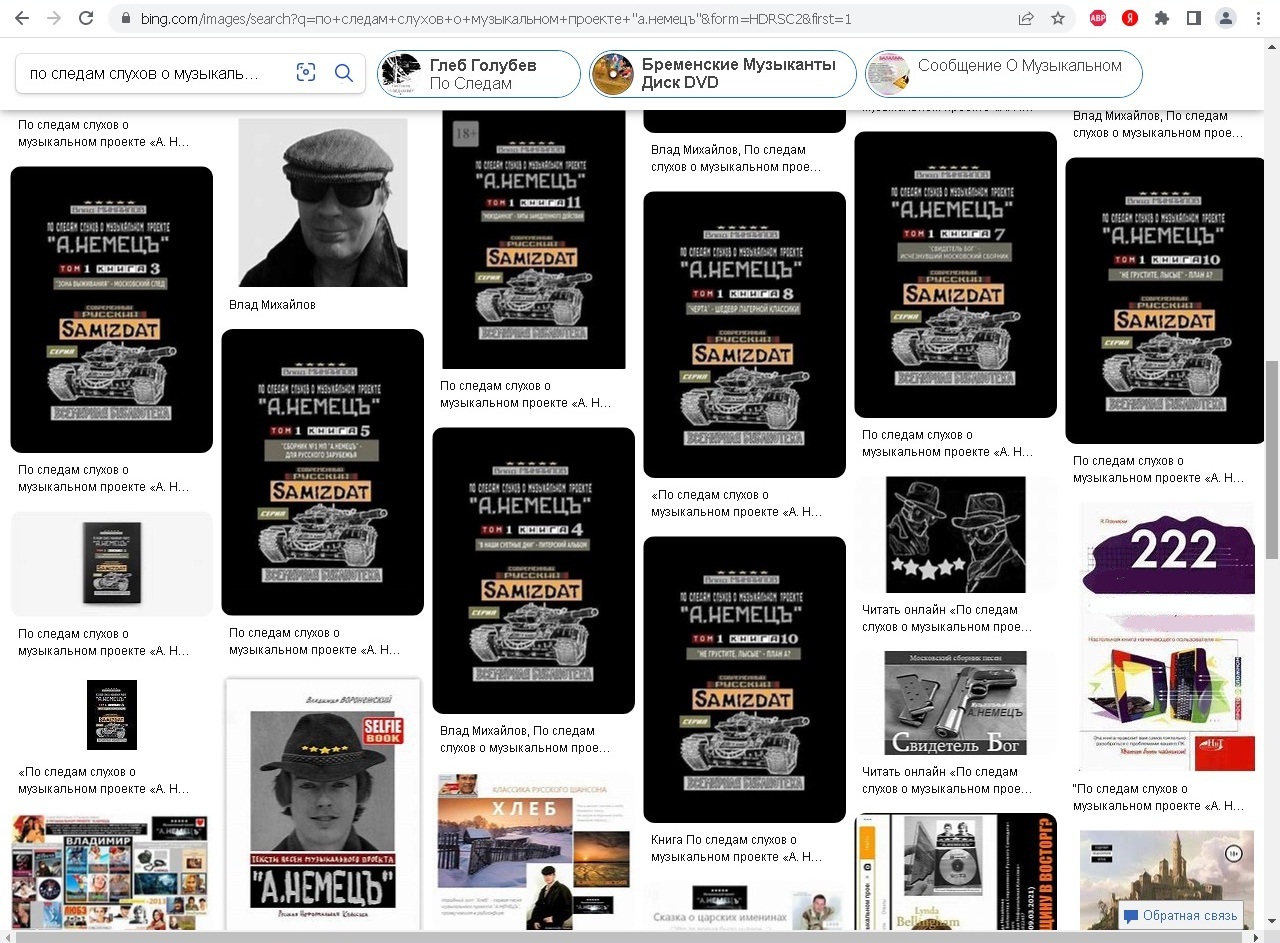Open the 'ВЛАДИМИР' collage image

pos(112,873)
